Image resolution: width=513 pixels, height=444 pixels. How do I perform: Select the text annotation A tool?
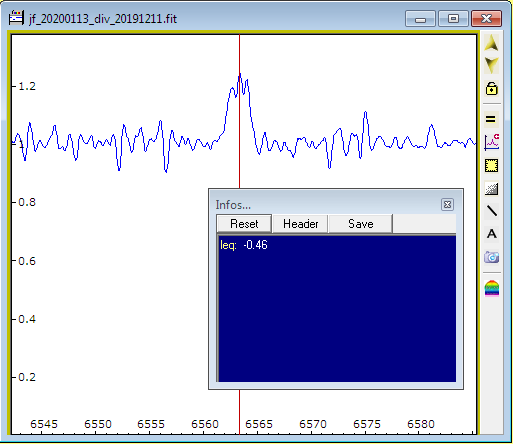pos(492,234)
